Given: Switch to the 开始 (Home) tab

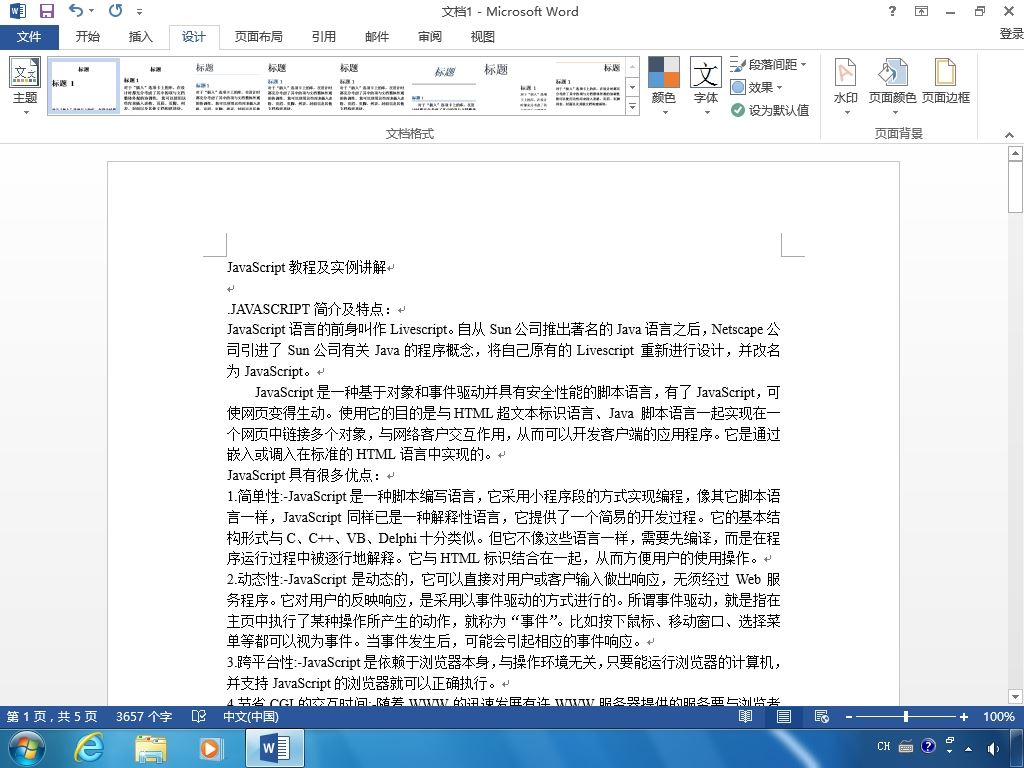Looking at the screenshot, I should click(88, 37).
